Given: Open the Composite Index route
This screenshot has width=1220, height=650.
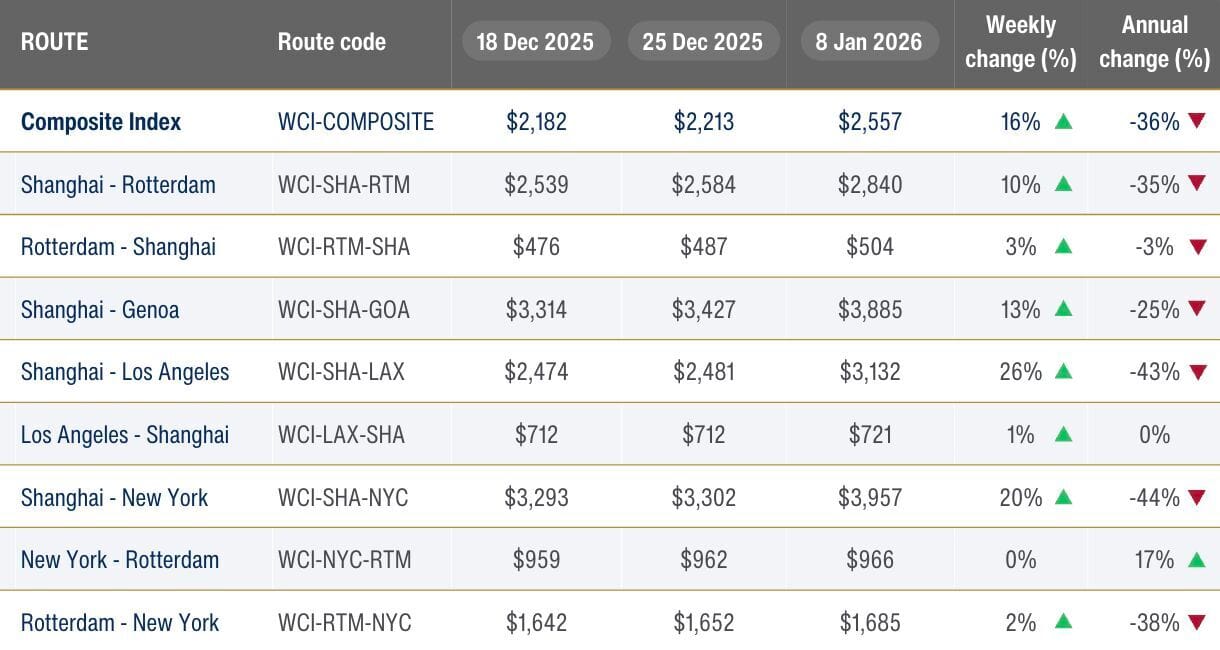Looking at the screenshot, I should tap(101, 122).
